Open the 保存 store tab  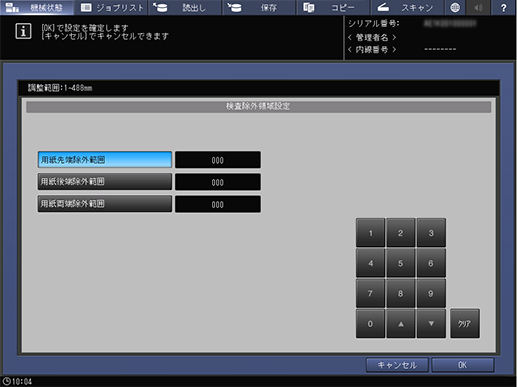click(x=259, y=7)
